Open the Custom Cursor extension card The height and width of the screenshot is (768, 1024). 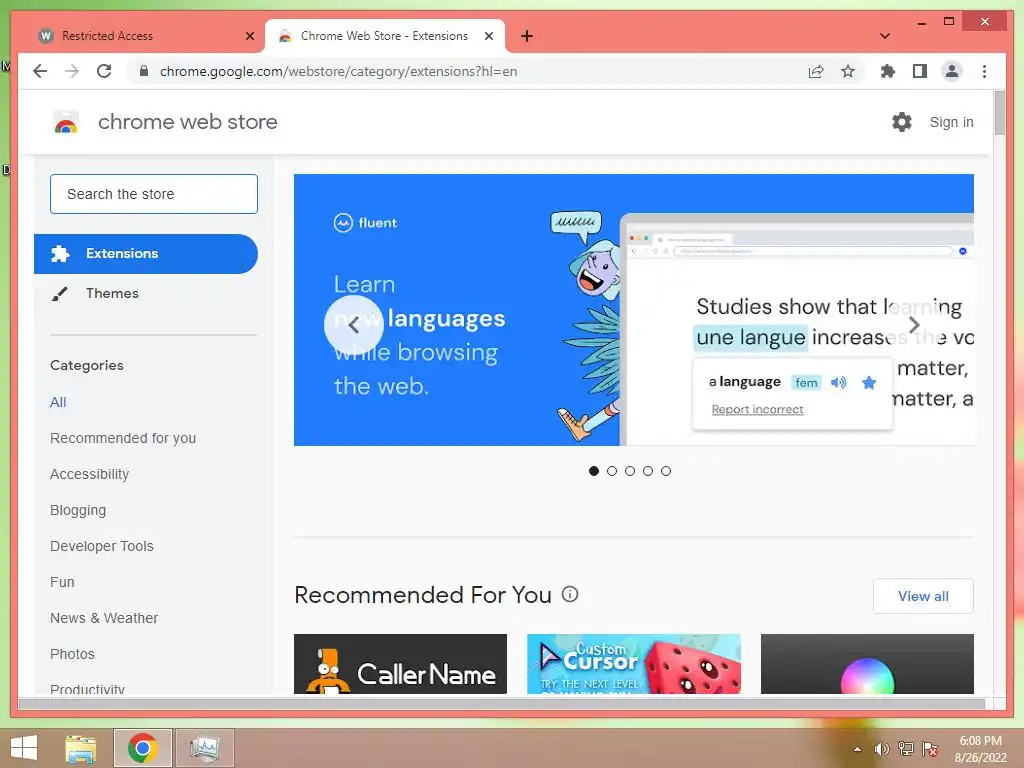(633, 664)
